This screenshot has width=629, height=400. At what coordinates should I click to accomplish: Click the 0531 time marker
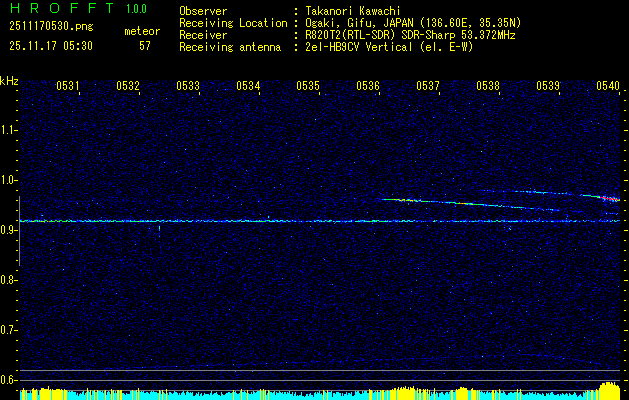click(68, 86)
